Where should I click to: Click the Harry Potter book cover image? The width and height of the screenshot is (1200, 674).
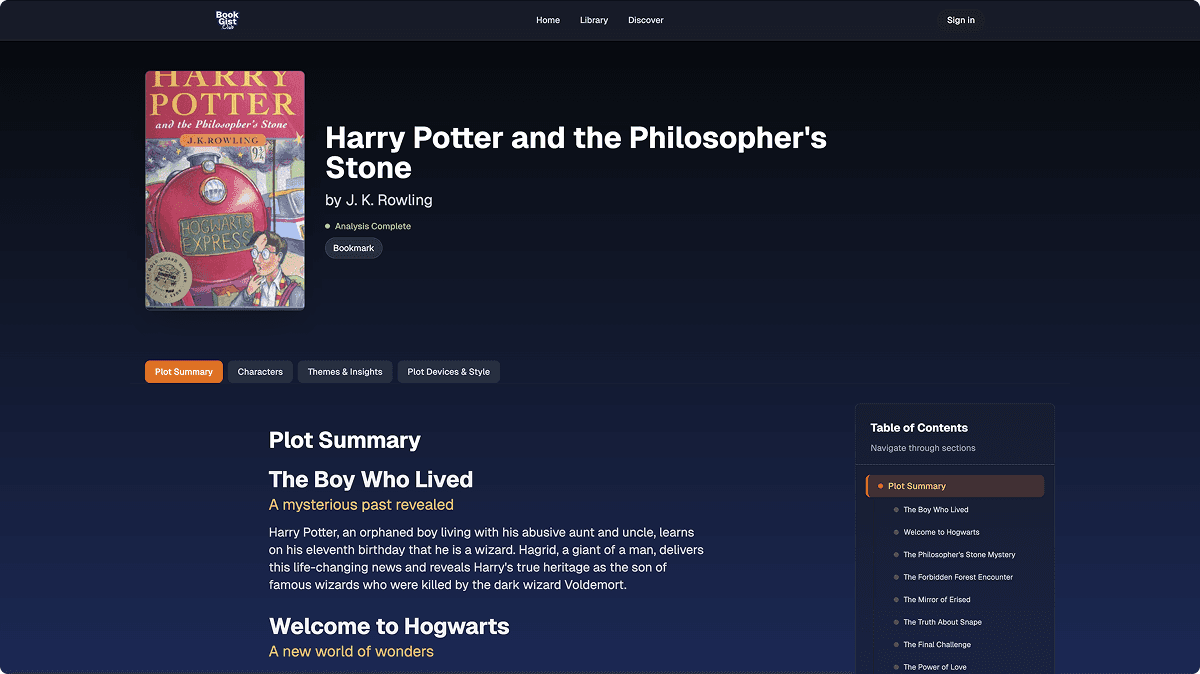[x=225, y=190]
